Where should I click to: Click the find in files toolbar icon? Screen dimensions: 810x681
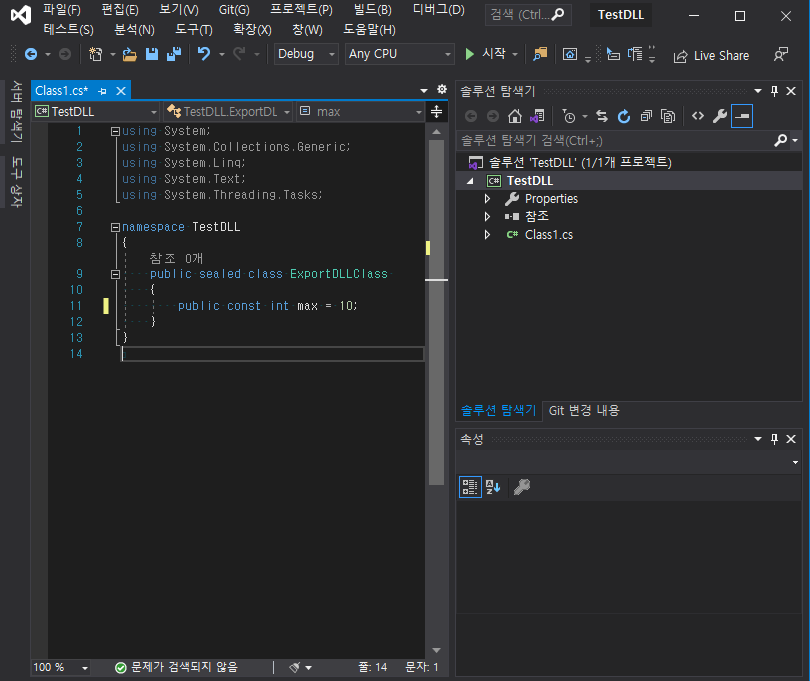[540, 54]
